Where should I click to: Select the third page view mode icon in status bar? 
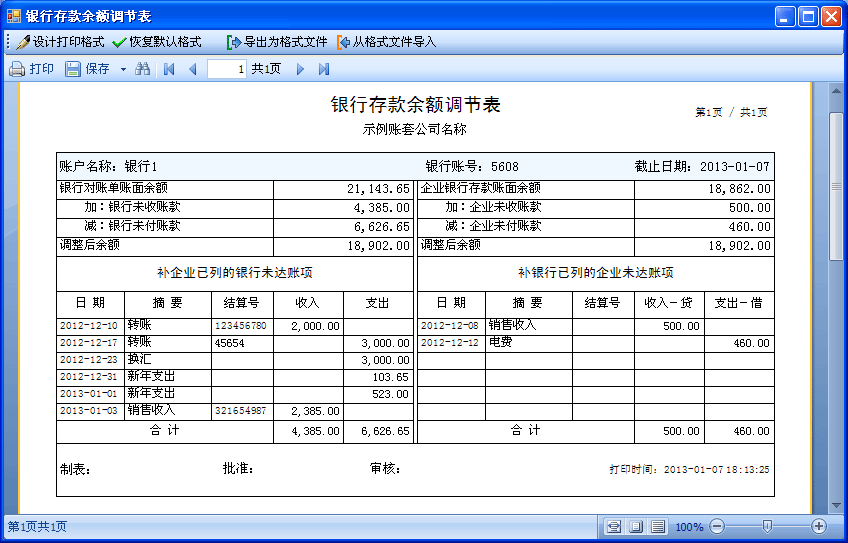pyautogui.click(x=658, y=526)
